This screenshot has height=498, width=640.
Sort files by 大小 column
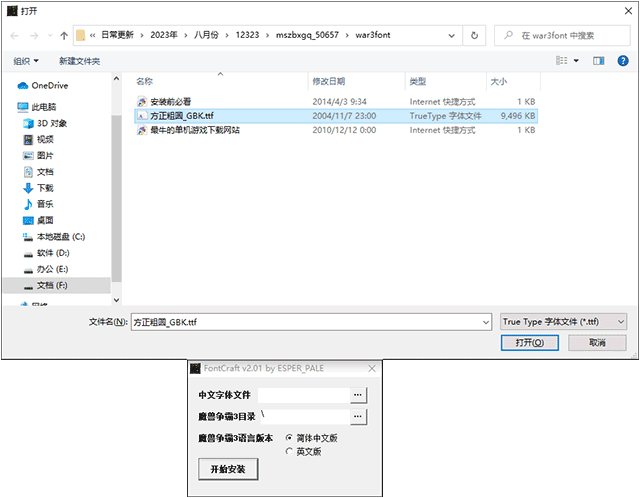[x=498, y=81]
